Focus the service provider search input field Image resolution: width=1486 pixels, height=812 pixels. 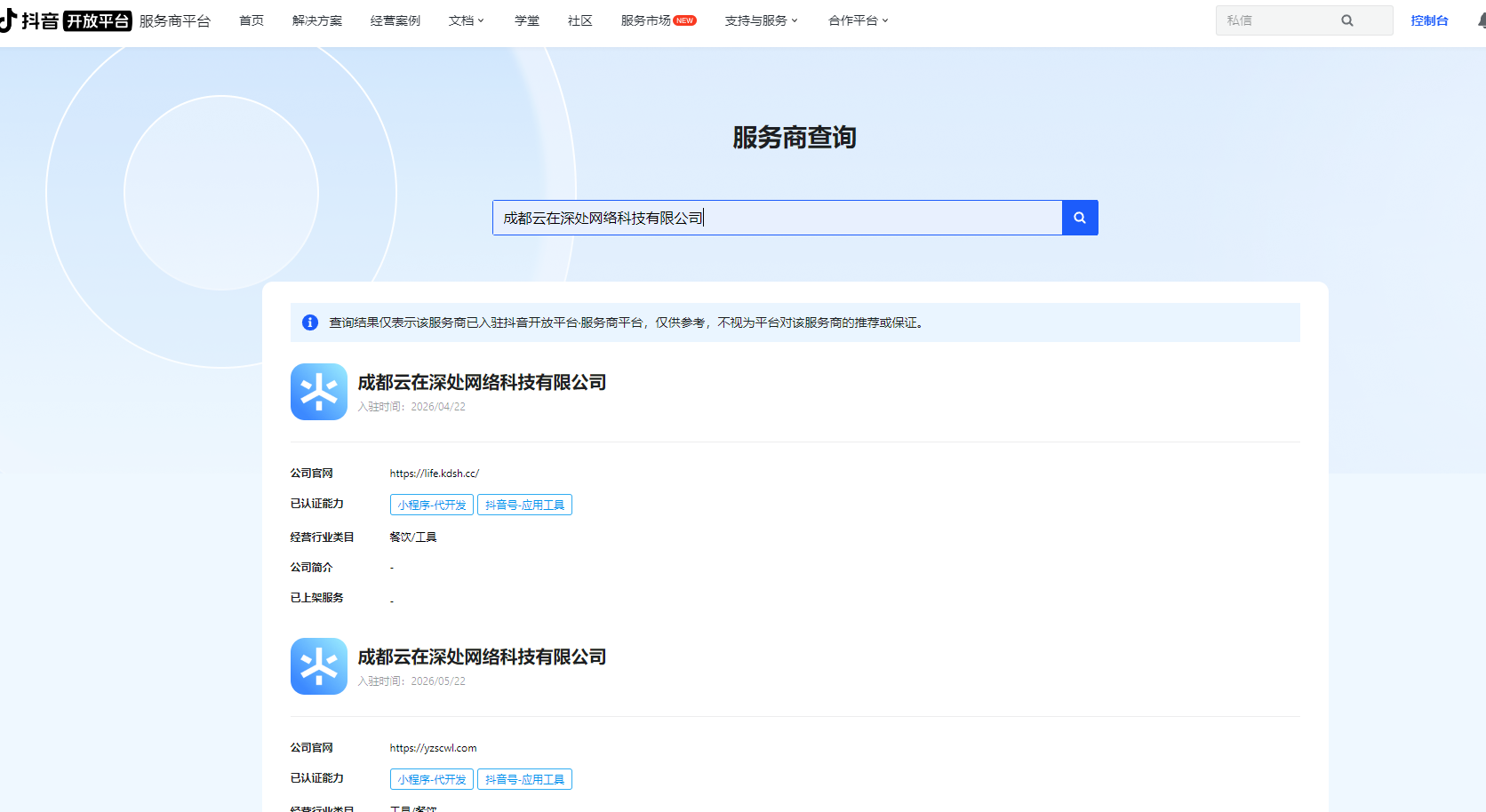pos(778,218)
